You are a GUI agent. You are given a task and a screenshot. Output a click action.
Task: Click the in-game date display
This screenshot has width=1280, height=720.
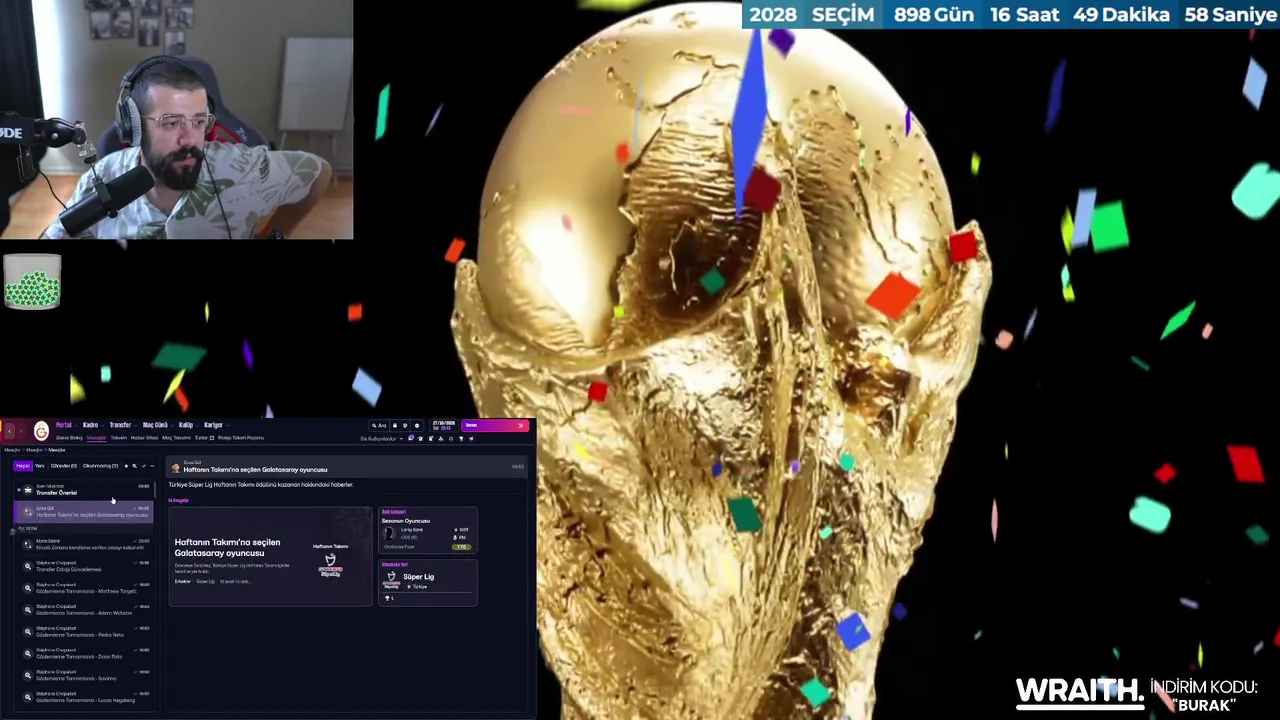pos(443,426)
